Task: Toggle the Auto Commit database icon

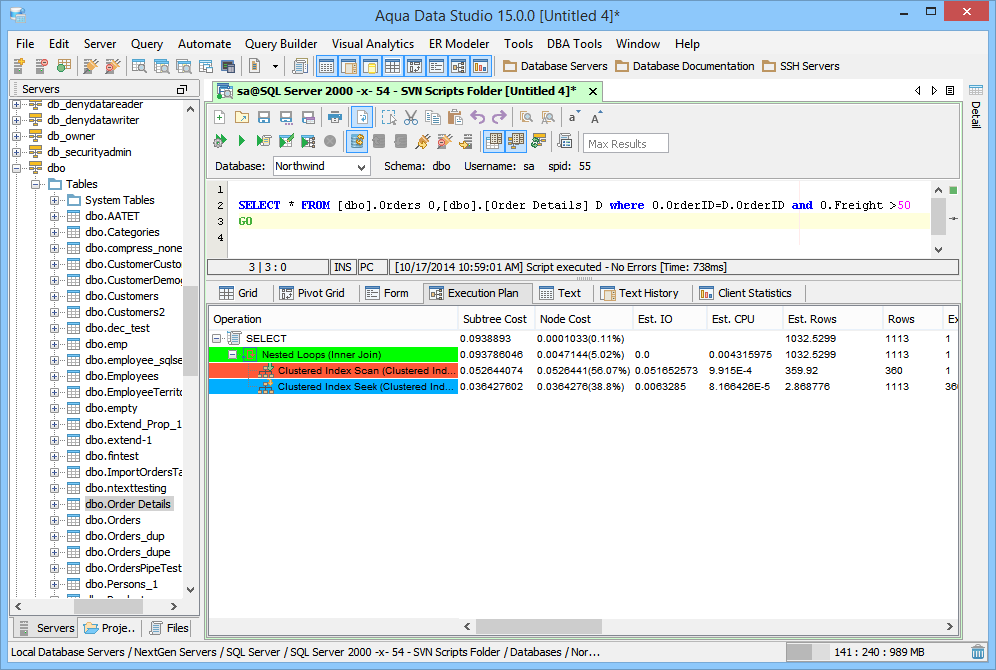Action: coord(357,141)
